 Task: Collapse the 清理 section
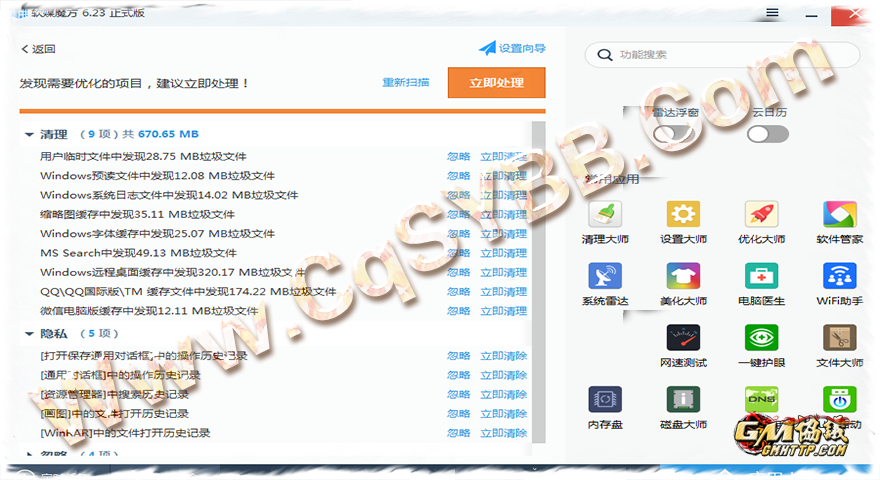pos(29,134)
